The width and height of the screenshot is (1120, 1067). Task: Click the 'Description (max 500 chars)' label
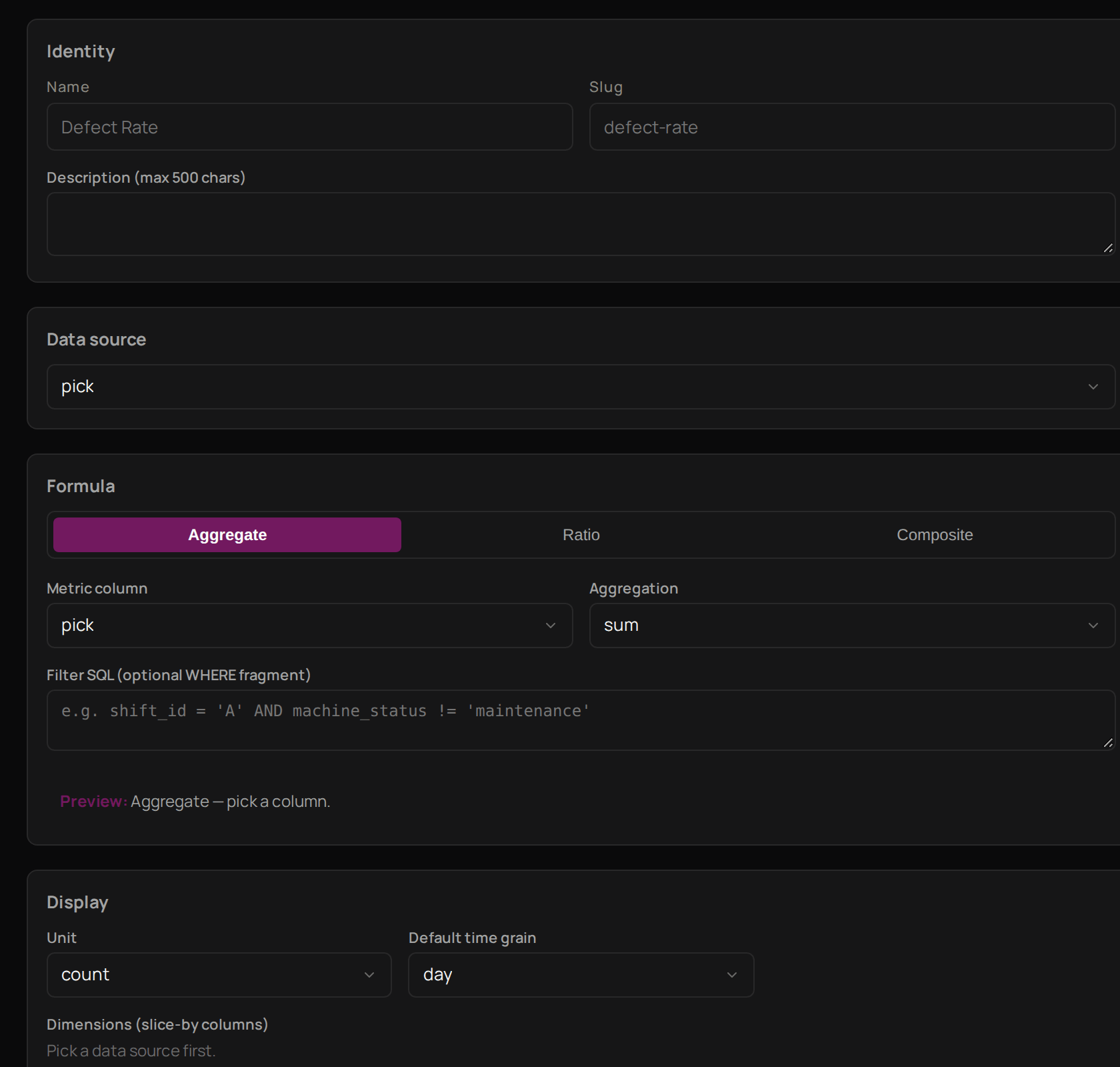[x=146, y=177]
